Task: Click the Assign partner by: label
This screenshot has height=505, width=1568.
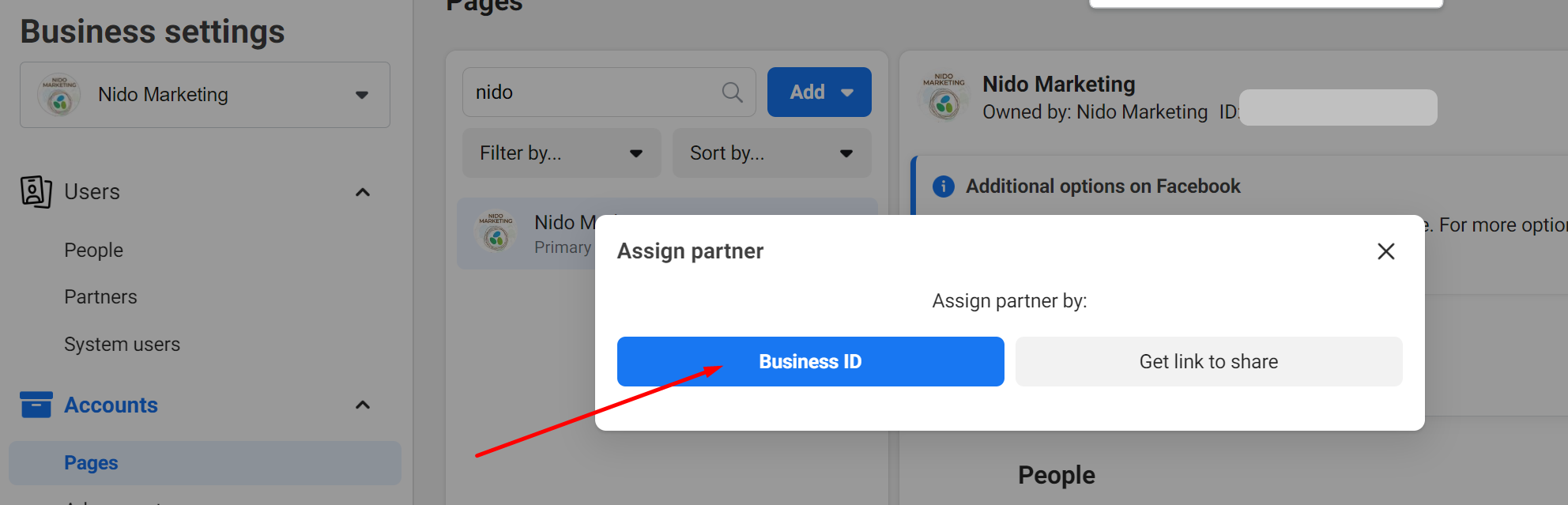Action: (1010, 301)
